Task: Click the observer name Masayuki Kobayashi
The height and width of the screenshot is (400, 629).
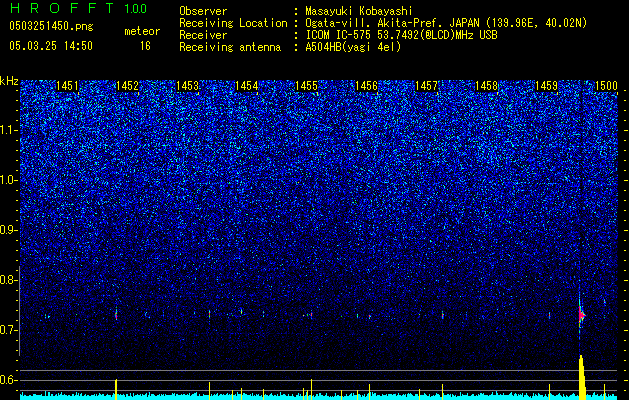Action: pyautogui.click(x=359, y=11)
